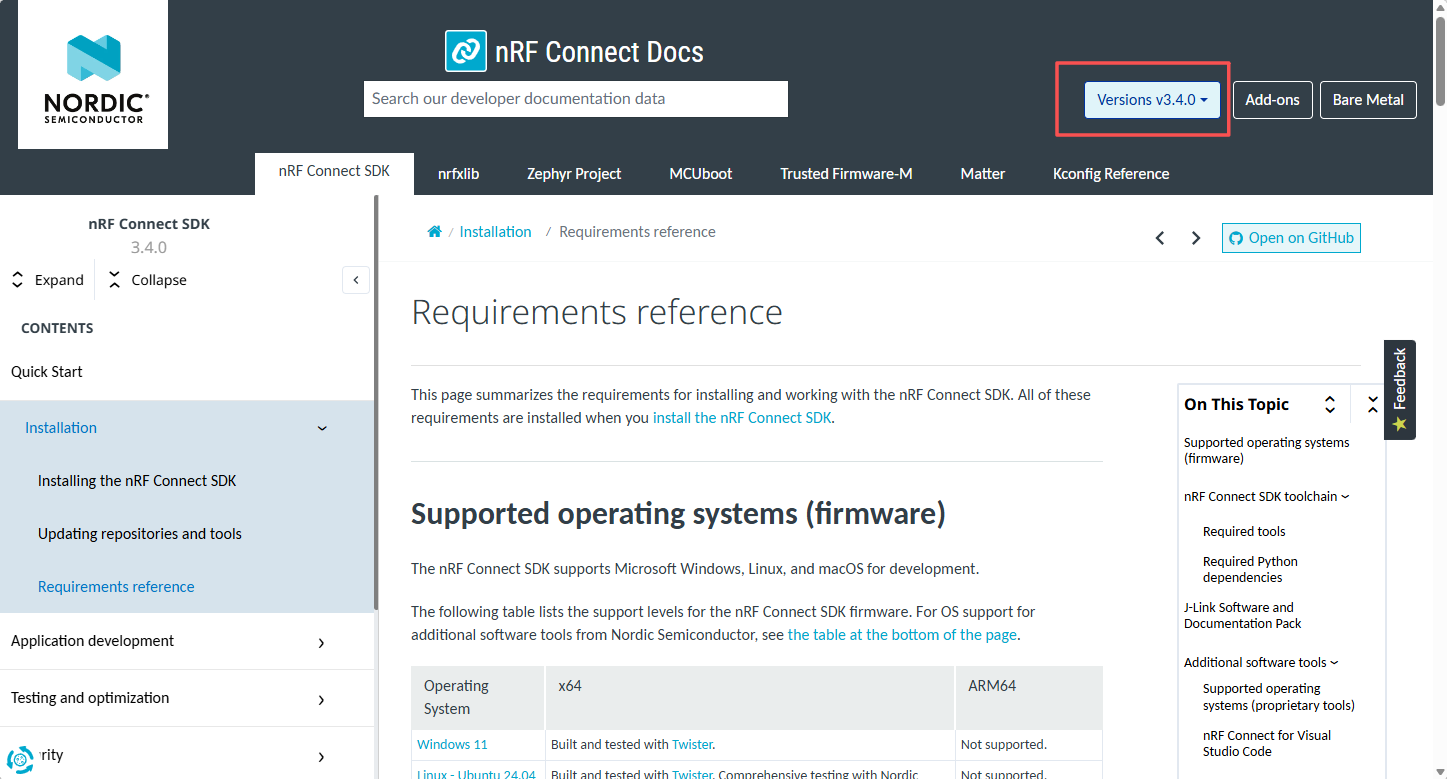Collapse the Installation section chevron

[322, 428]
